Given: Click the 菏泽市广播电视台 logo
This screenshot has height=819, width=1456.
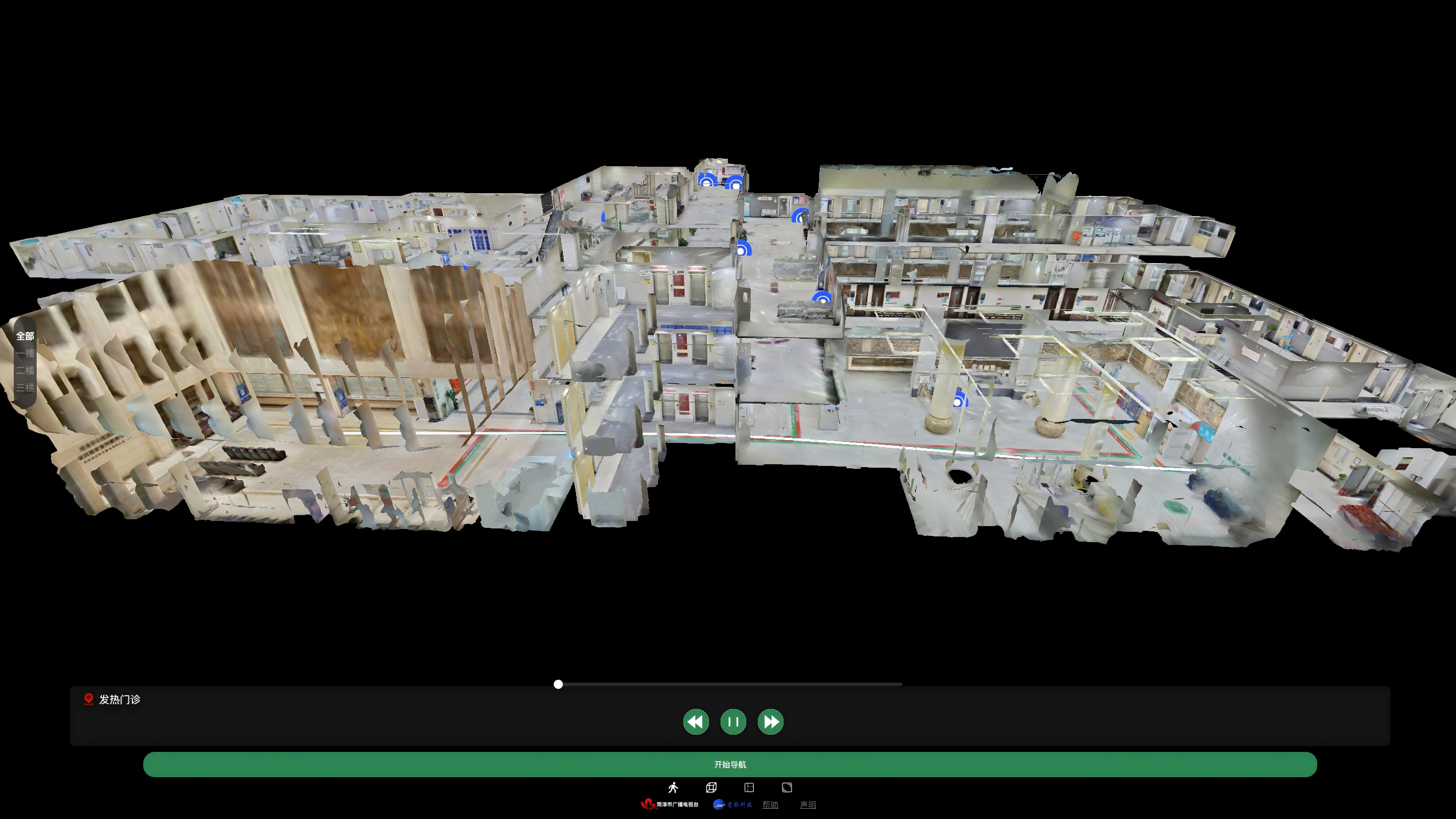Looking at the screenshot, I should pos(670,805).
